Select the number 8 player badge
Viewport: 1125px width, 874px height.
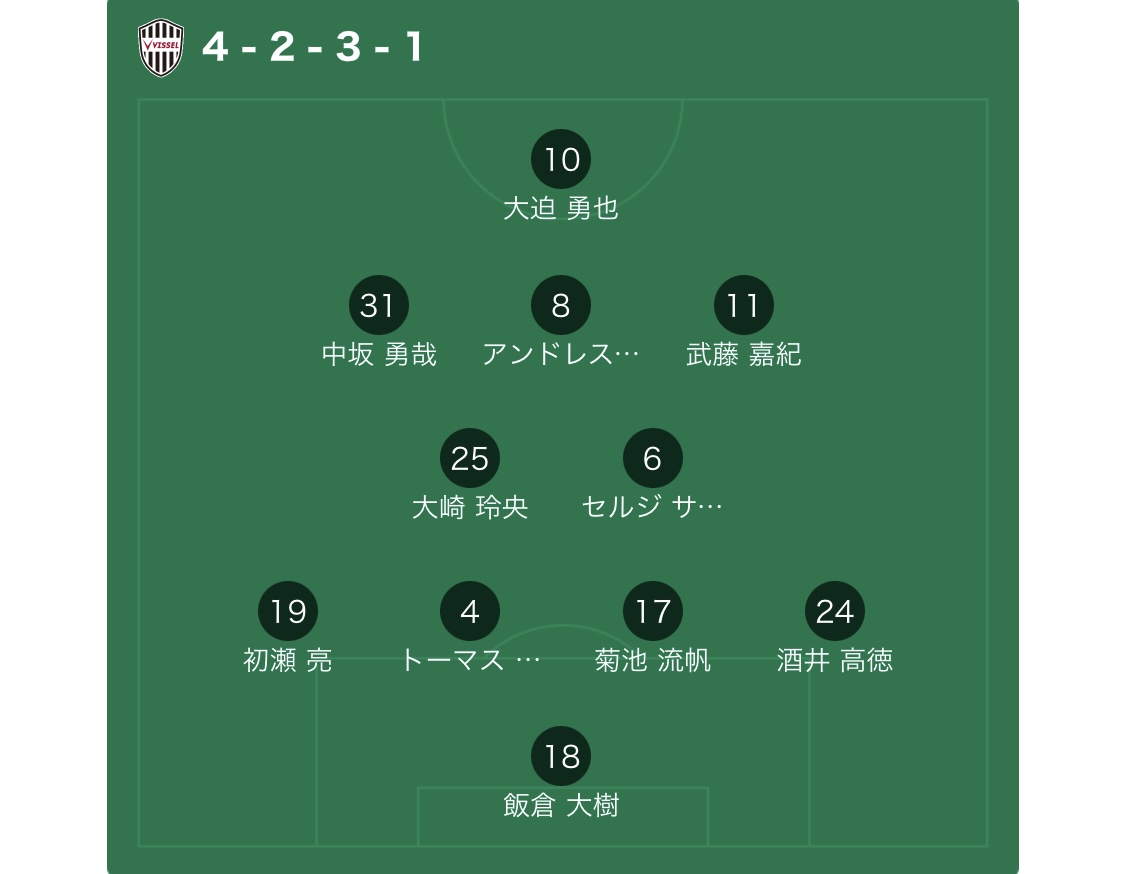[561, 305]
